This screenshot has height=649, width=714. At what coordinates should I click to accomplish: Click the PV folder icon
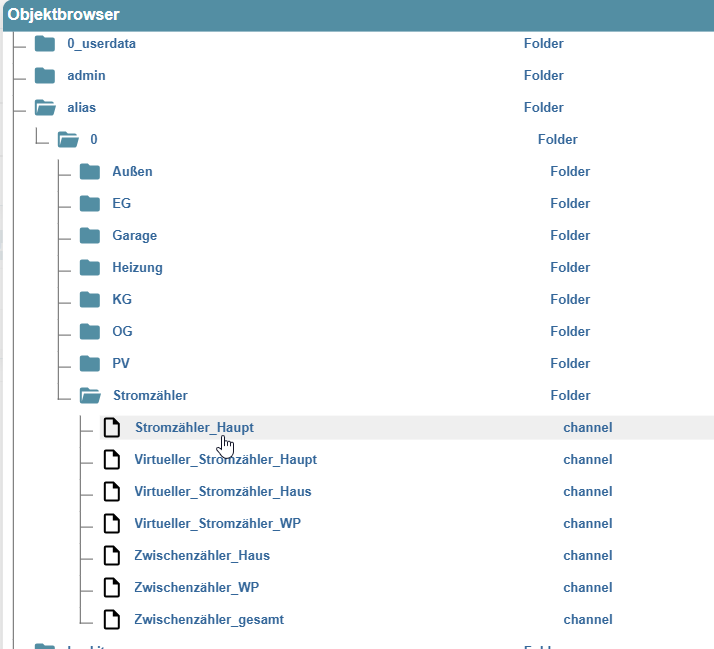(91, 364)
